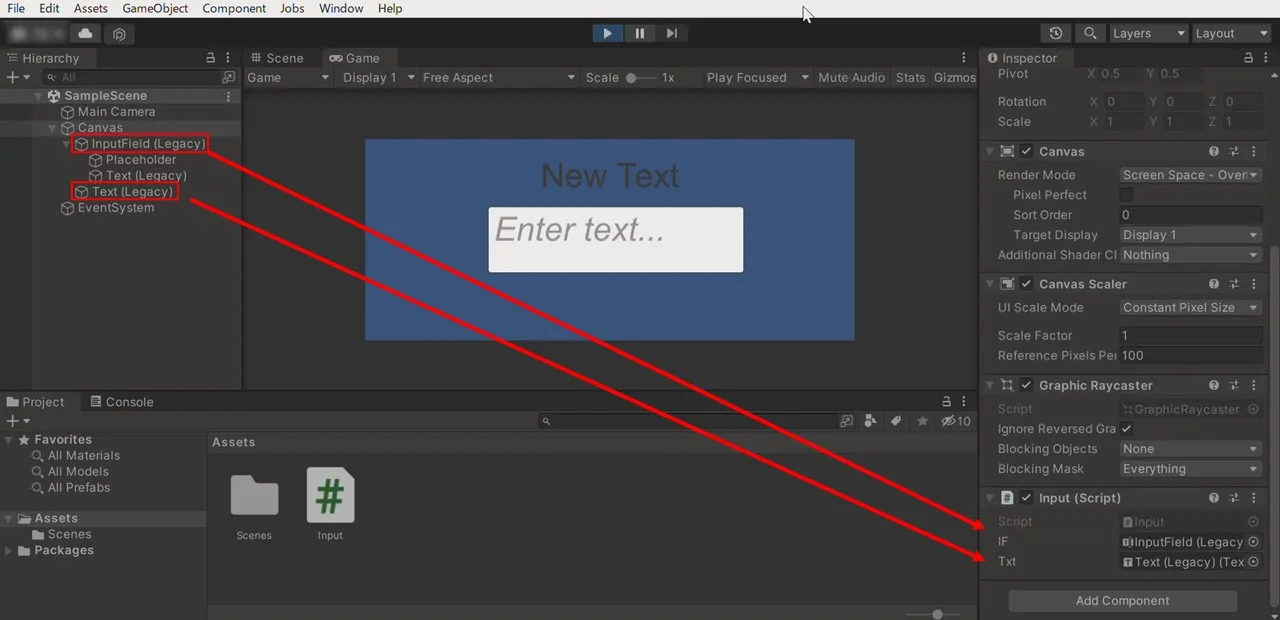Image resolution: width=1280 pixels, height=620 pixels.
Task: Open help reference for Canvas component
Action: click(1214, 152)
